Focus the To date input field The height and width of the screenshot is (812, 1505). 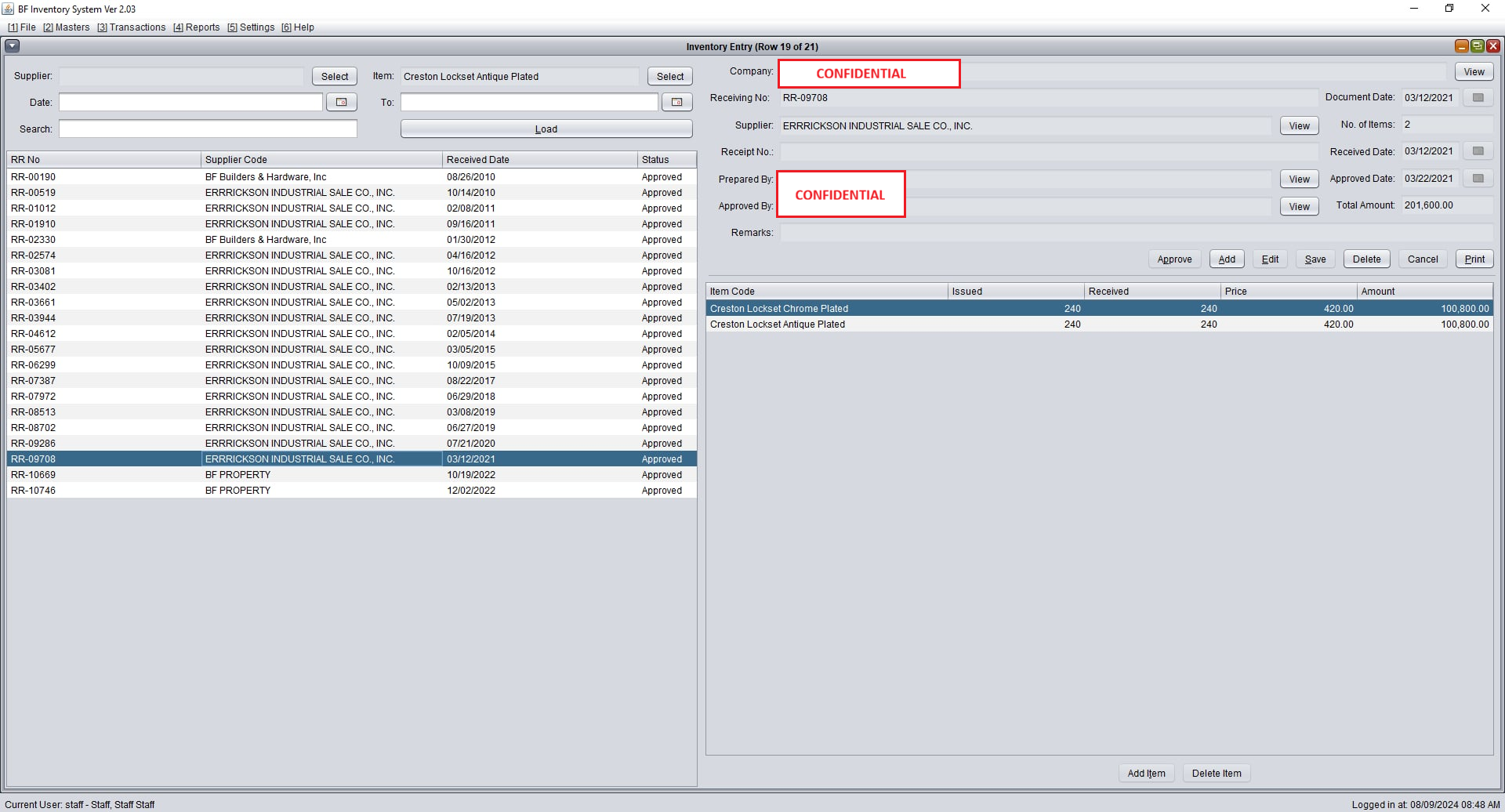click(529, 102)
